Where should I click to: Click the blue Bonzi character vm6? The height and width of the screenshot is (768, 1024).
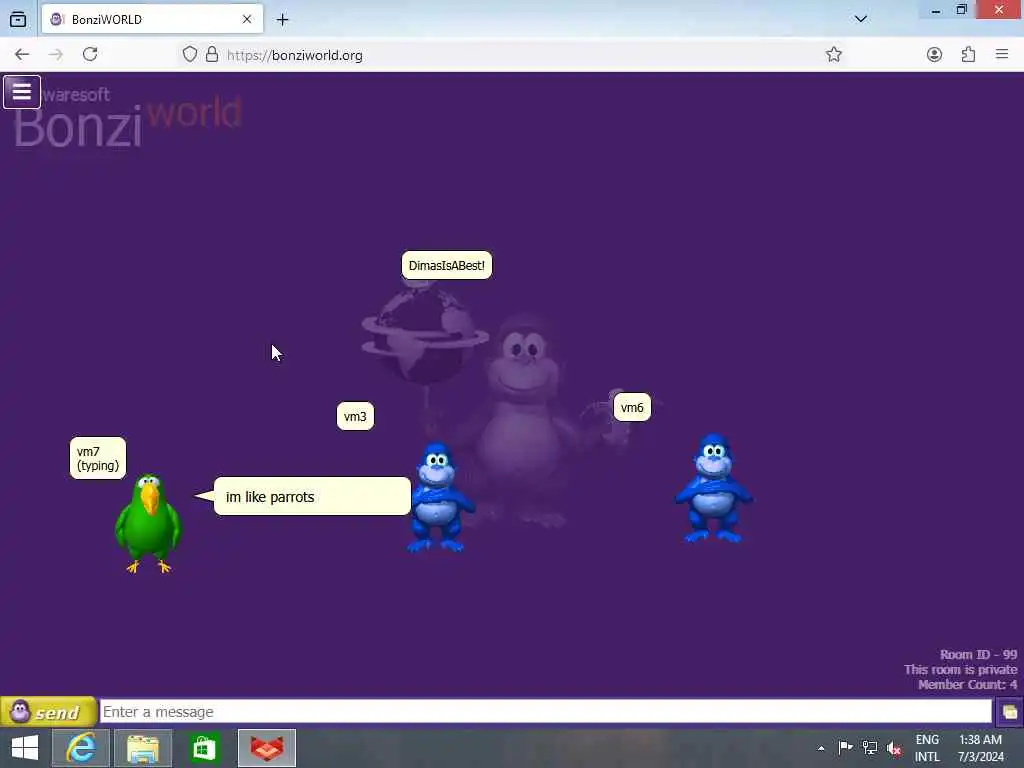[714, 488]
